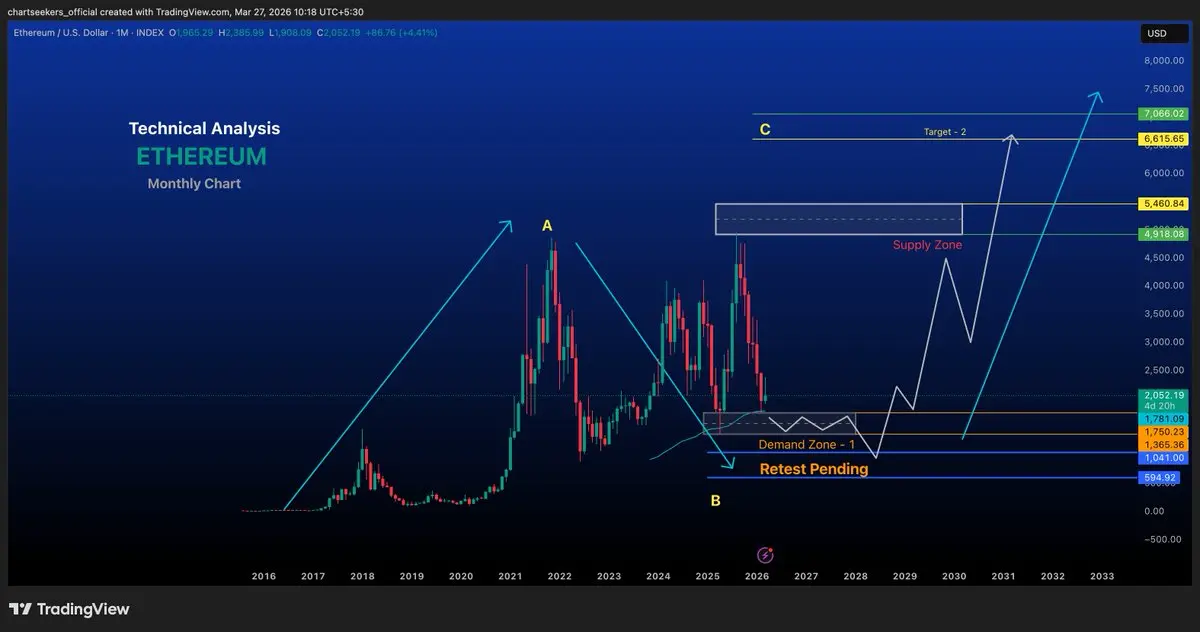Select the 'Monthly Chart' subtitle text
This screenshot has height=632, width=1200.
click(194, 184)
